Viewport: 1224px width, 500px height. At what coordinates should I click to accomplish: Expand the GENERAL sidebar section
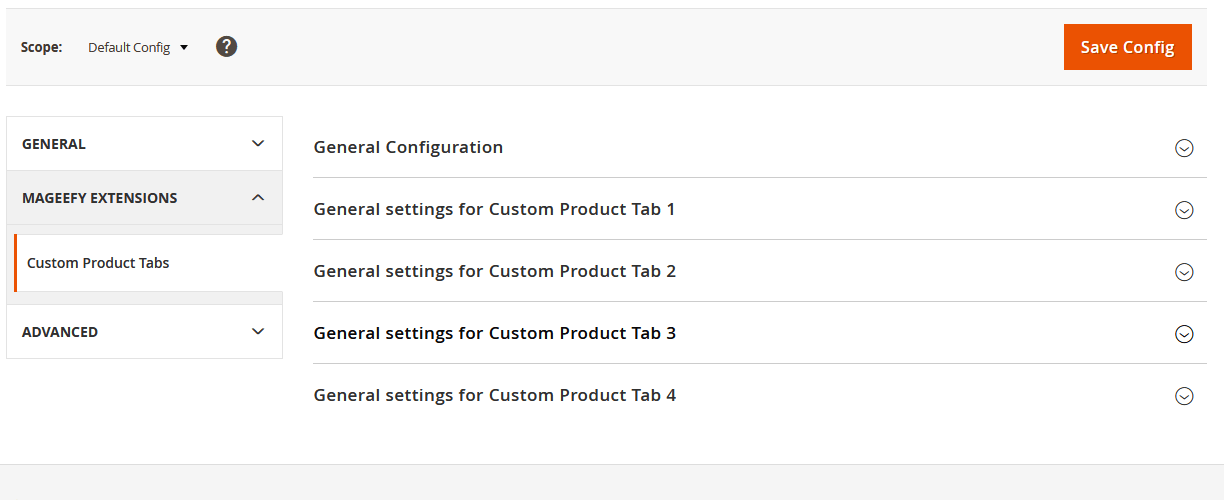(54, 144)
